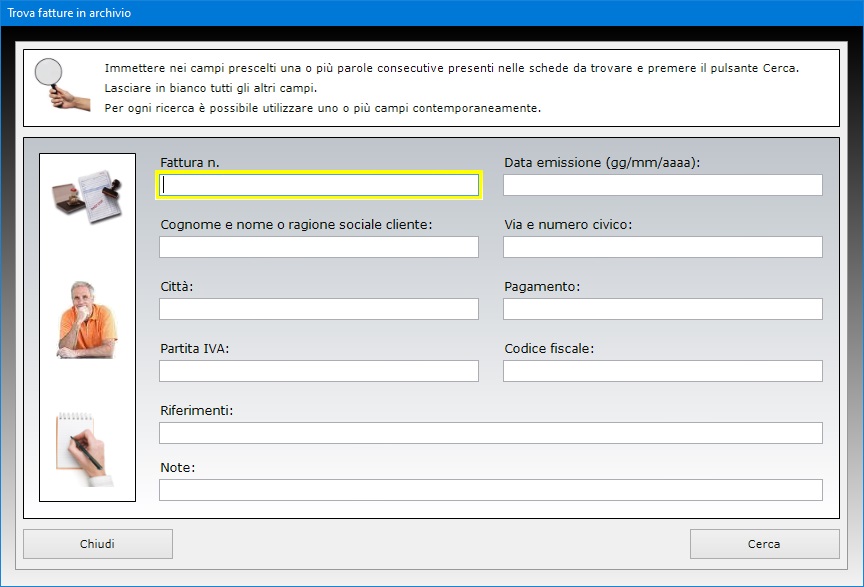Click the magnifying glass search icon
Viewport: 864px width, 587px height.
point(61,84)
